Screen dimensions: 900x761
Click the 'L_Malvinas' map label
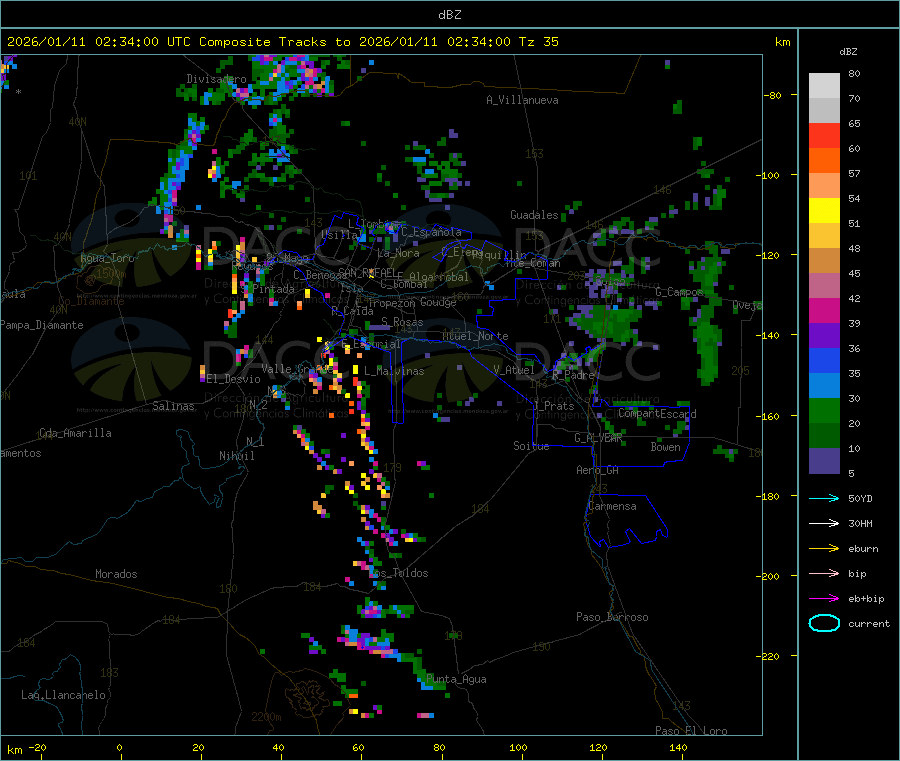point(394,371)
